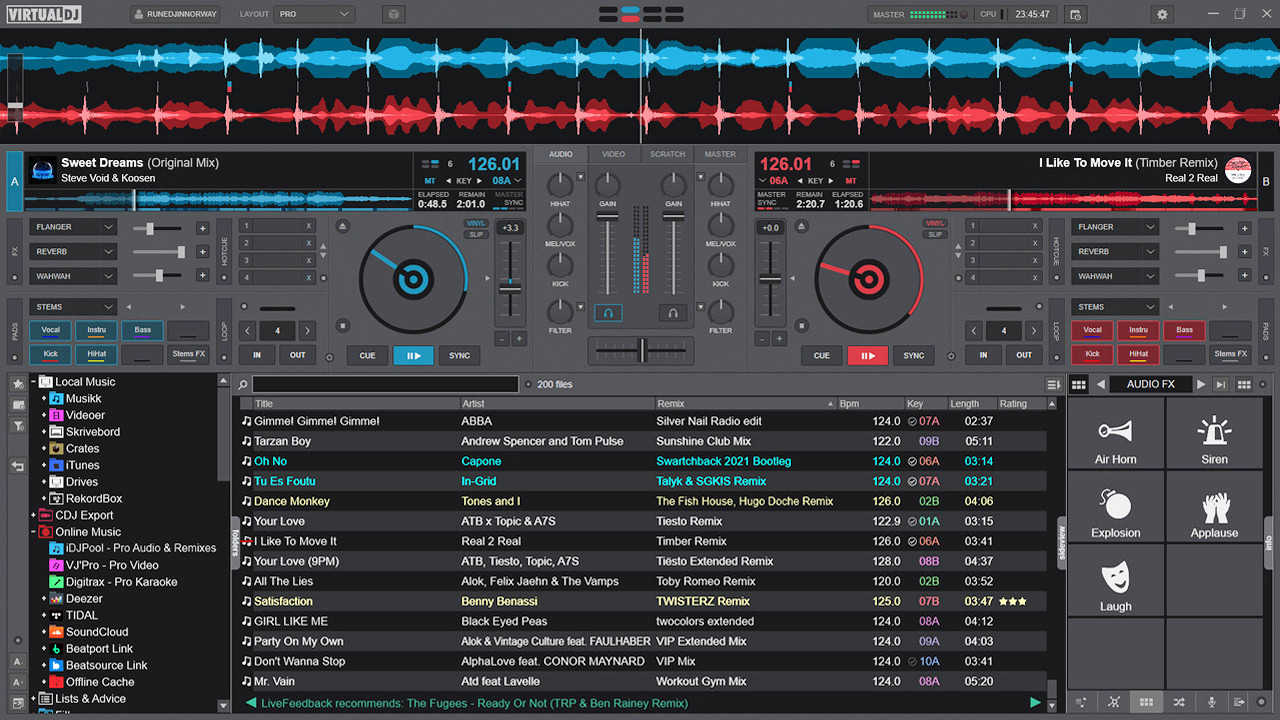Open deck A STEMS pads dropdown

(x=72, y=307)
